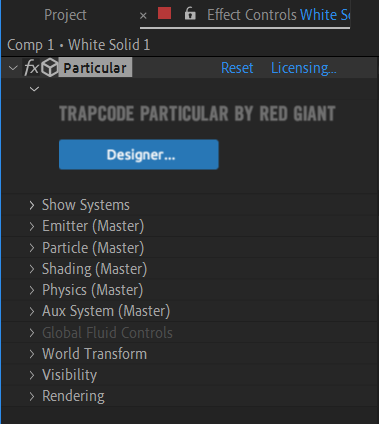Viewport: 379px width, 424px height.
Task: Toggle the panel lock icon
Action: click(190, 14)
